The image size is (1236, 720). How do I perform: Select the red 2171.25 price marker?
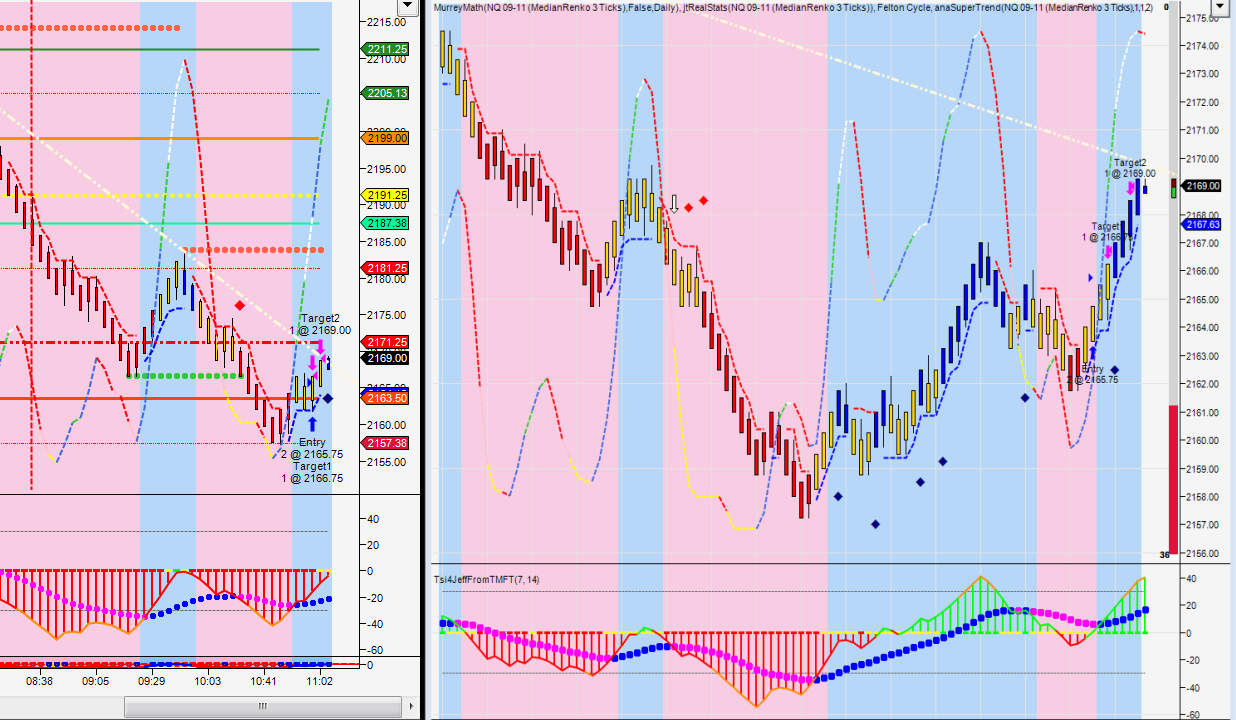coord(386,342)
